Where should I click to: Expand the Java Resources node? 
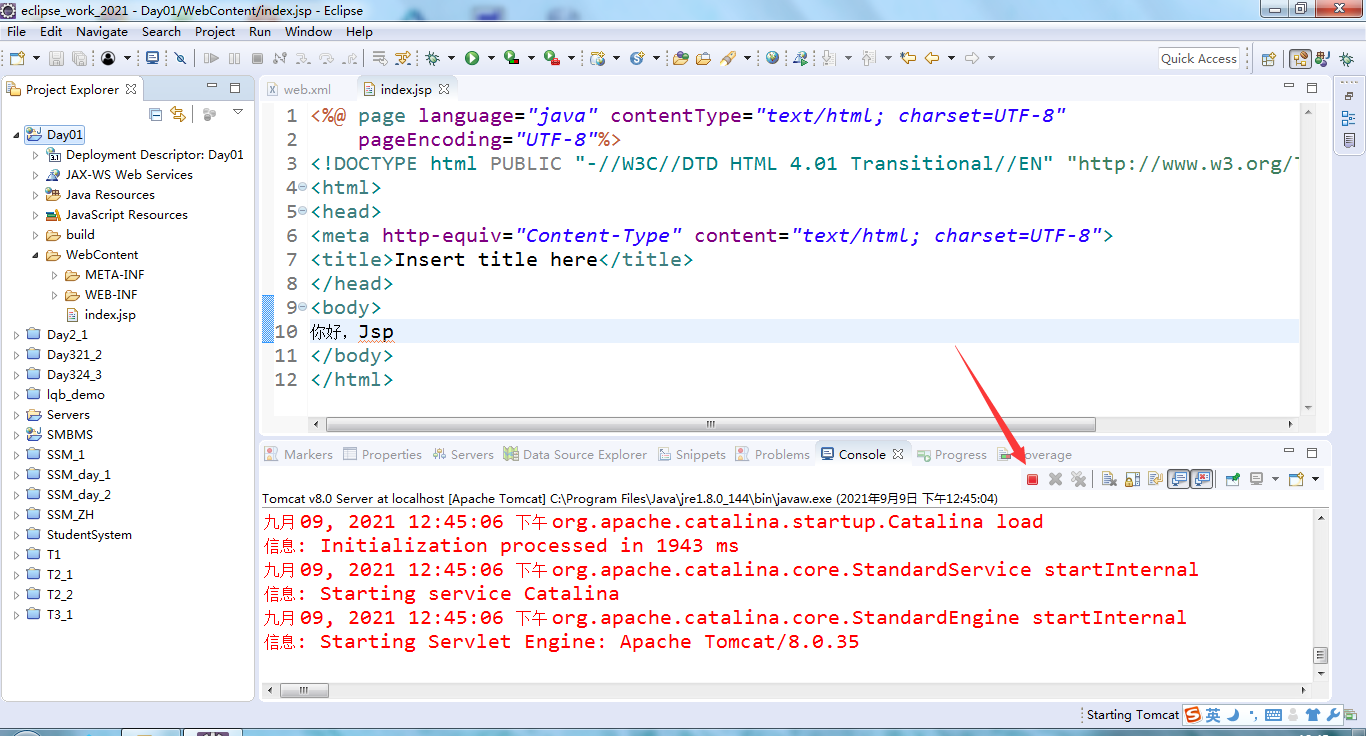pos(35,195)
